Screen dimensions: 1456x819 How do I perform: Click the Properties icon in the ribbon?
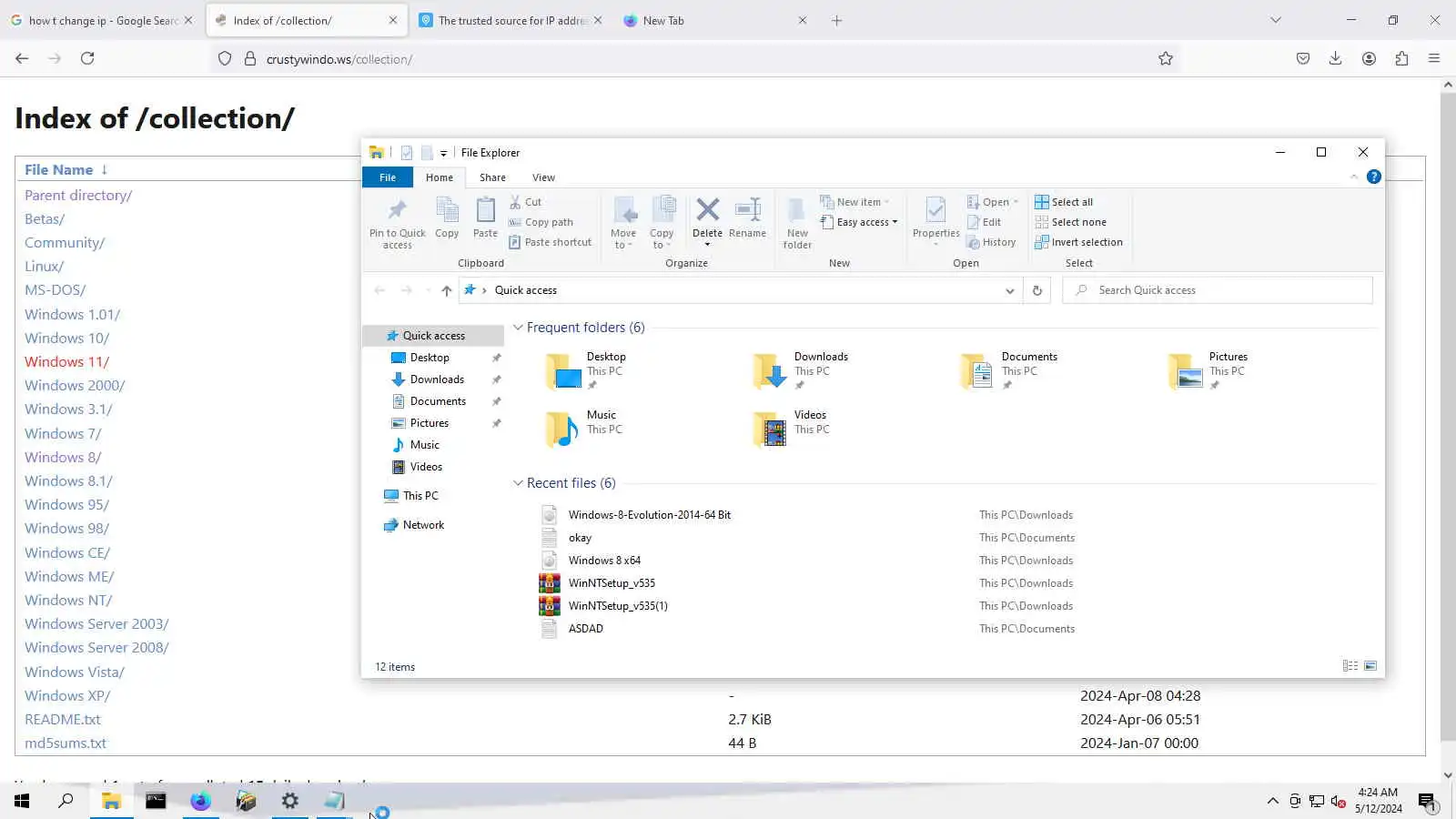(935, 221)
